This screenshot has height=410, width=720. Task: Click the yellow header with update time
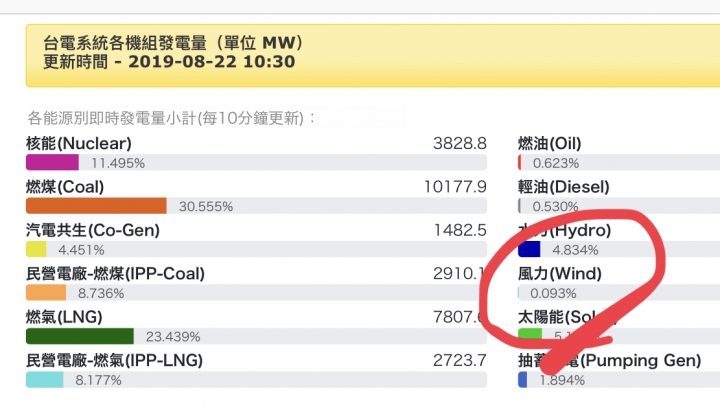coord(373,56)
